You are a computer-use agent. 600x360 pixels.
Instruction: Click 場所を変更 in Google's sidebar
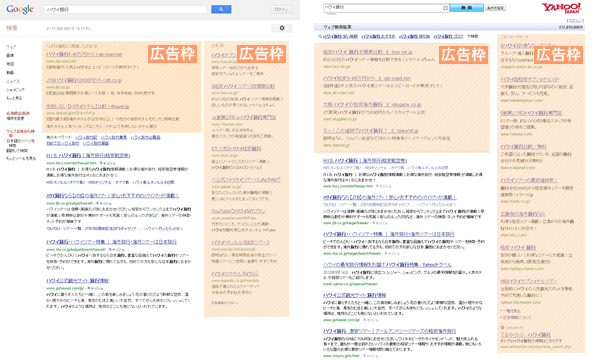tap(15, 119)
